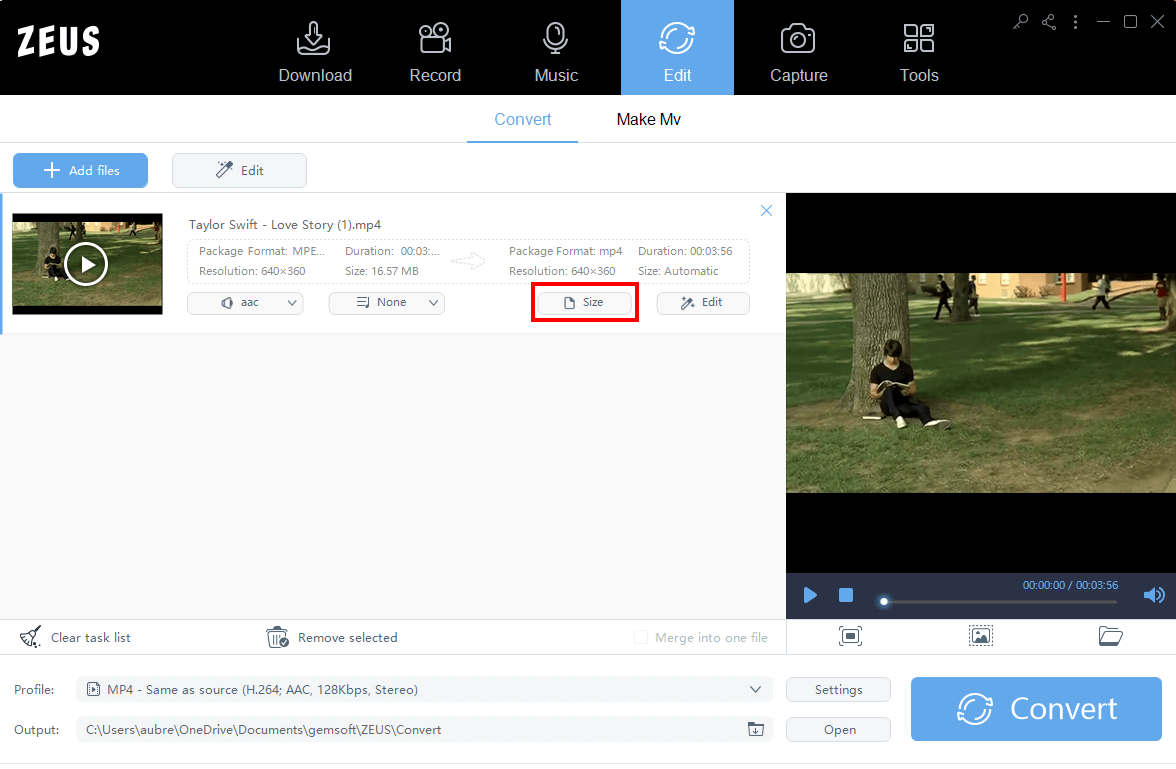Click the Size button for the file
Image resolution: width=1176 pixels, height=769 pixels.
[584, 302]
